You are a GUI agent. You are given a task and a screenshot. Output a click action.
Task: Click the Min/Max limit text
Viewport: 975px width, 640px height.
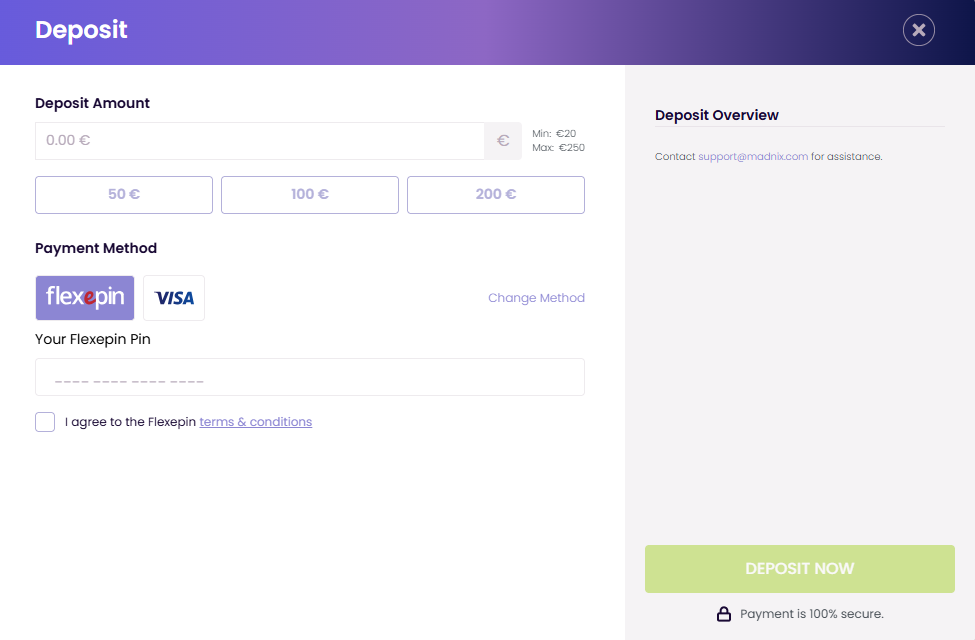point(558,141)
